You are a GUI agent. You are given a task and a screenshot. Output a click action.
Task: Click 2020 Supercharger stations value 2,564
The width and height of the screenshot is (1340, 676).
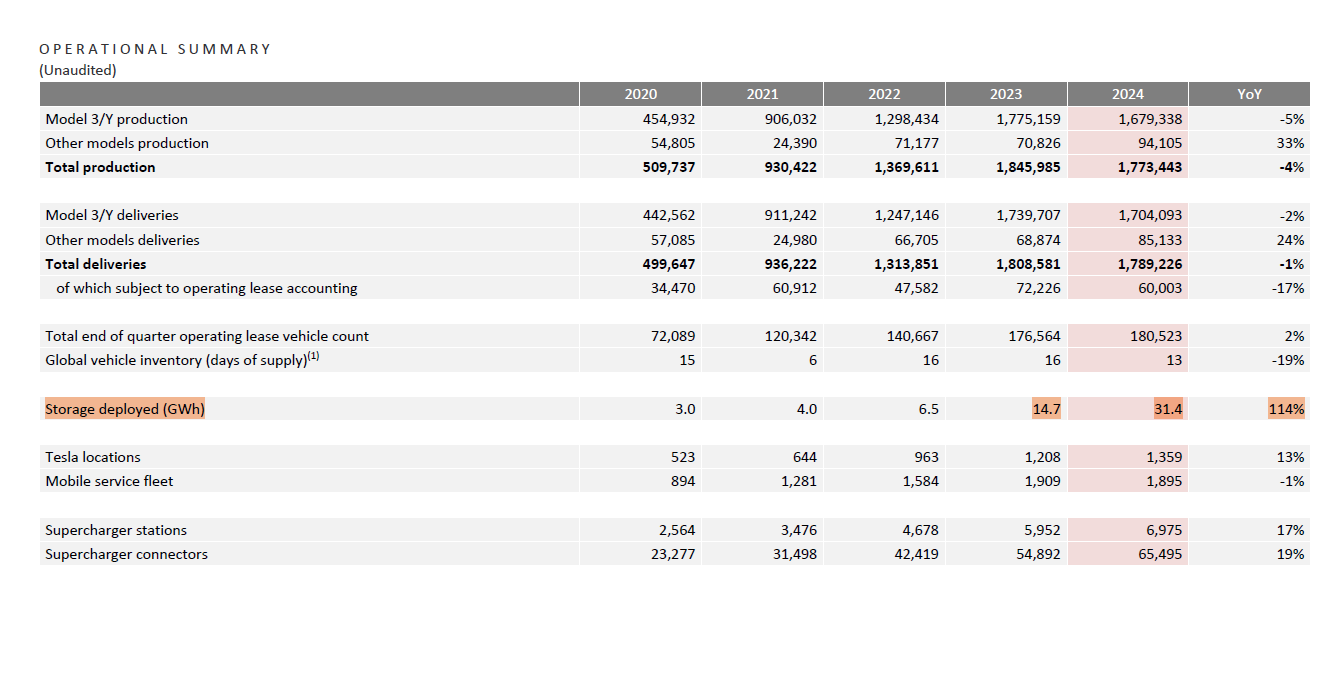pyautogui.click(x=677, y=530)
